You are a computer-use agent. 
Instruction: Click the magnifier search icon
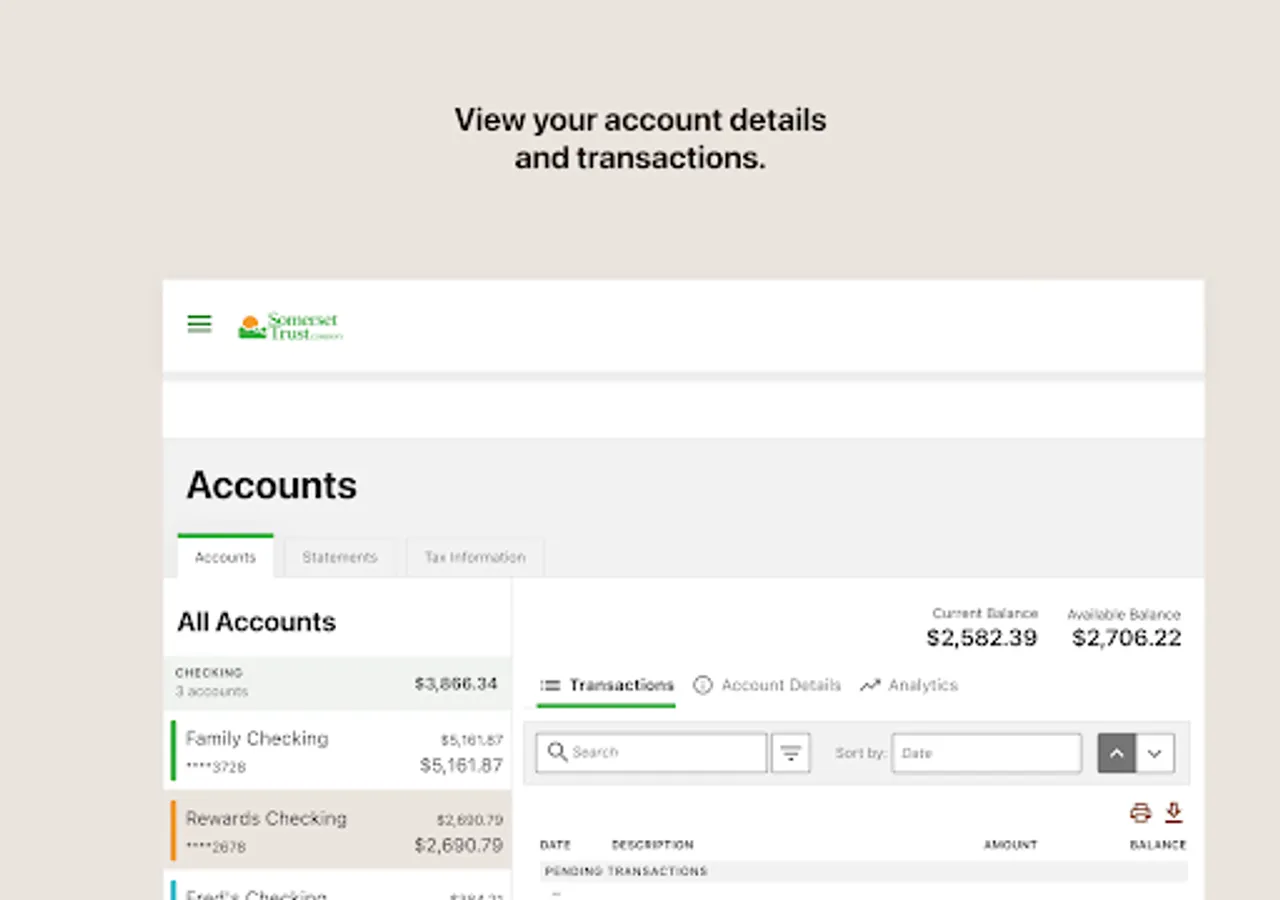(558, 752)
